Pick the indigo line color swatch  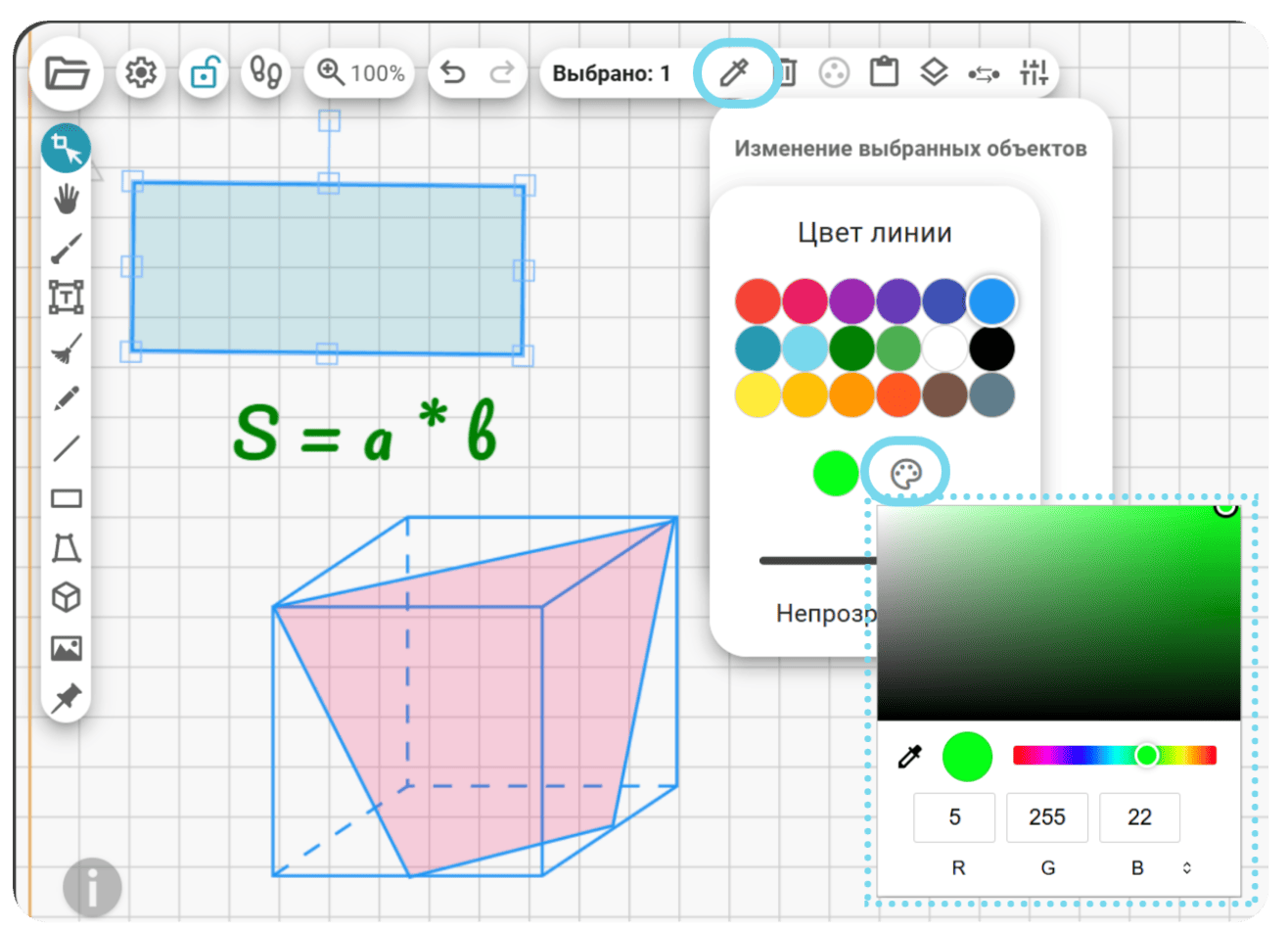pos(945,302)
